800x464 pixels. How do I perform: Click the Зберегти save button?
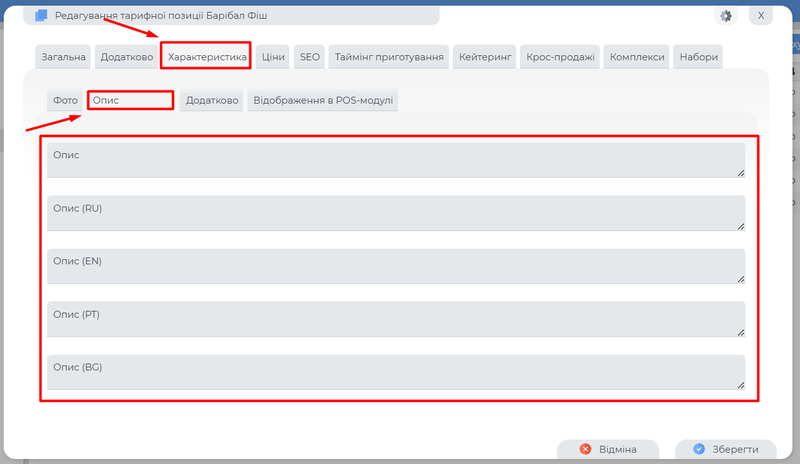[x=725, y=449]
